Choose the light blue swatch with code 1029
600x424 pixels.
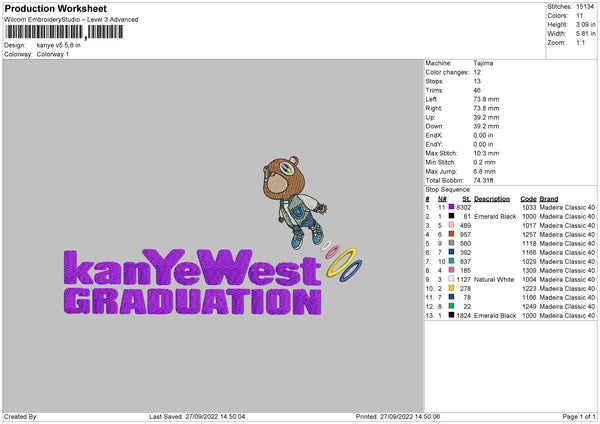[x=451, y=261]
